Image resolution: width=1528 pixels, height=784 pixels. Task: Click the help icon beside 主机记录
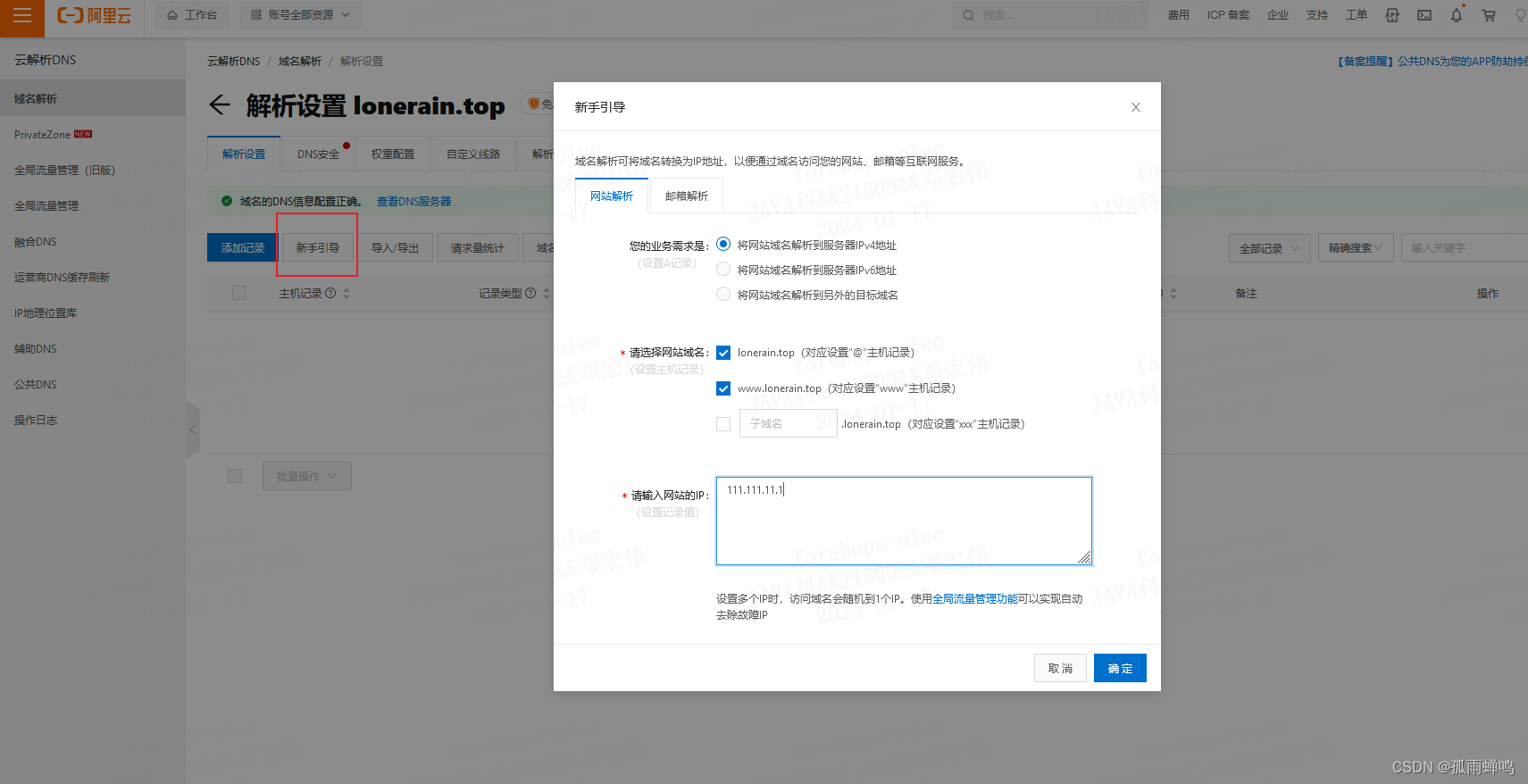pos(330,293)
